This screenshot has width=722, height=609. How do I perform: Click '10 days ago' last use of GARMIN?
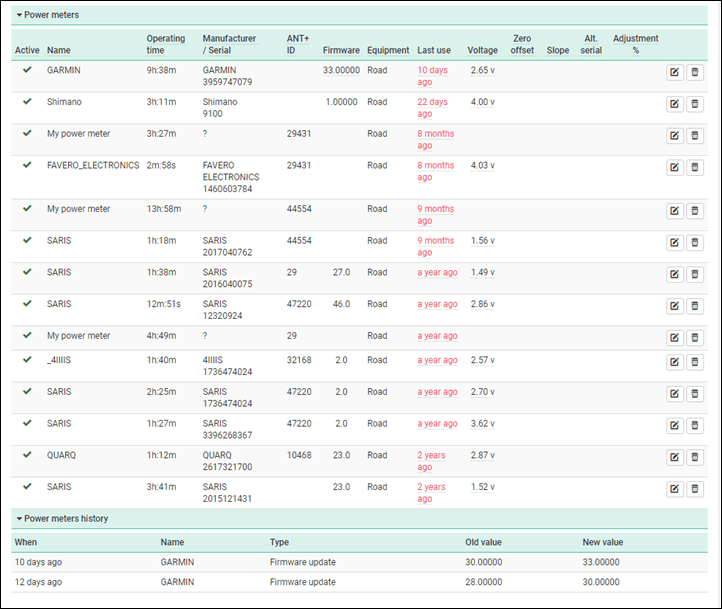tap(432, 76)
